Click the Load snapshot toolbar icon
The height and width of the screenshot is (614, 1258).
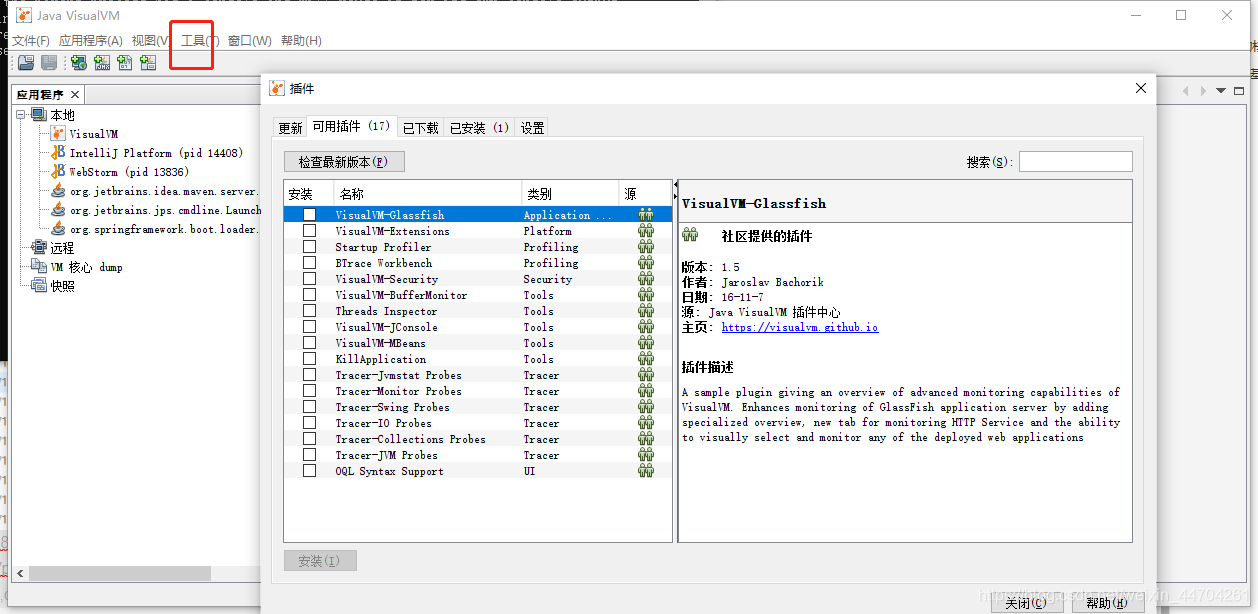click(25, 63)
